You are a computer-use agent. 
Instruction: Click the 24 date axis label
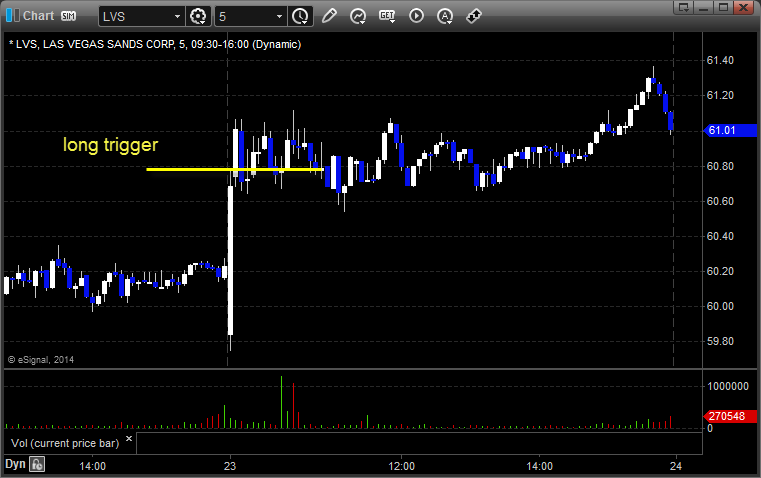(x=676, y=466)
